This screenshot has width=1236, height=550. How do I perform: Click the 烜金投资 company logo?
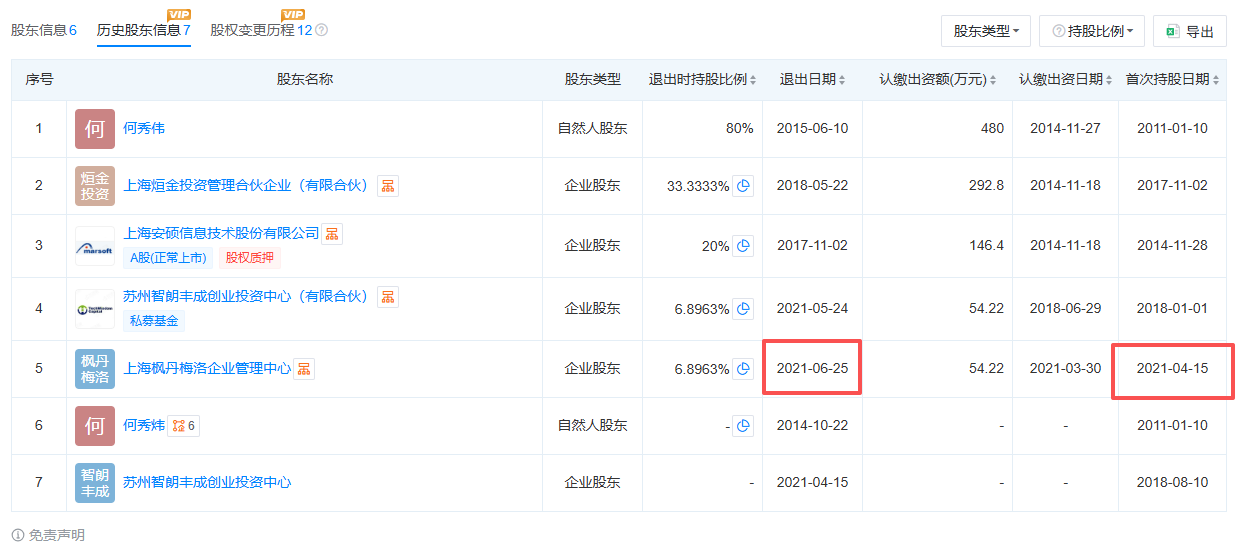95,186
